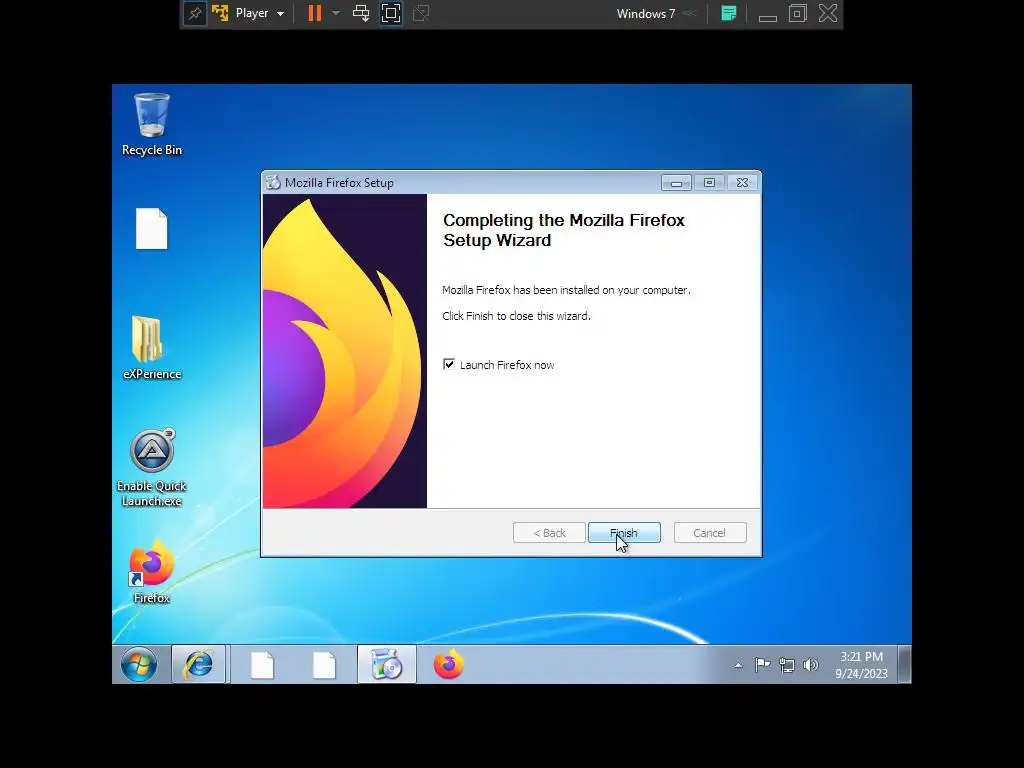
Task: Click the Cancel button in Firefox setup
Action: [x=709, y=533]
